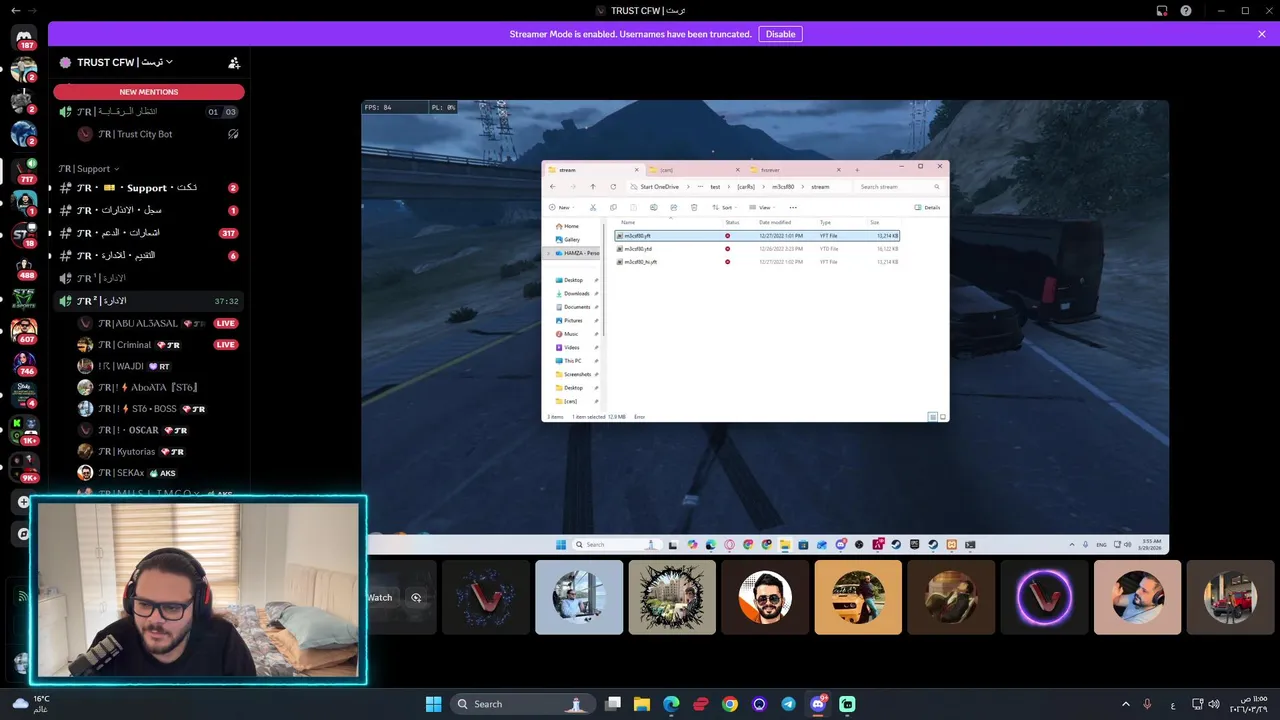Open the server icon with 488 badge
This screenshot has height=720, width=1280.
pos(24,267)
